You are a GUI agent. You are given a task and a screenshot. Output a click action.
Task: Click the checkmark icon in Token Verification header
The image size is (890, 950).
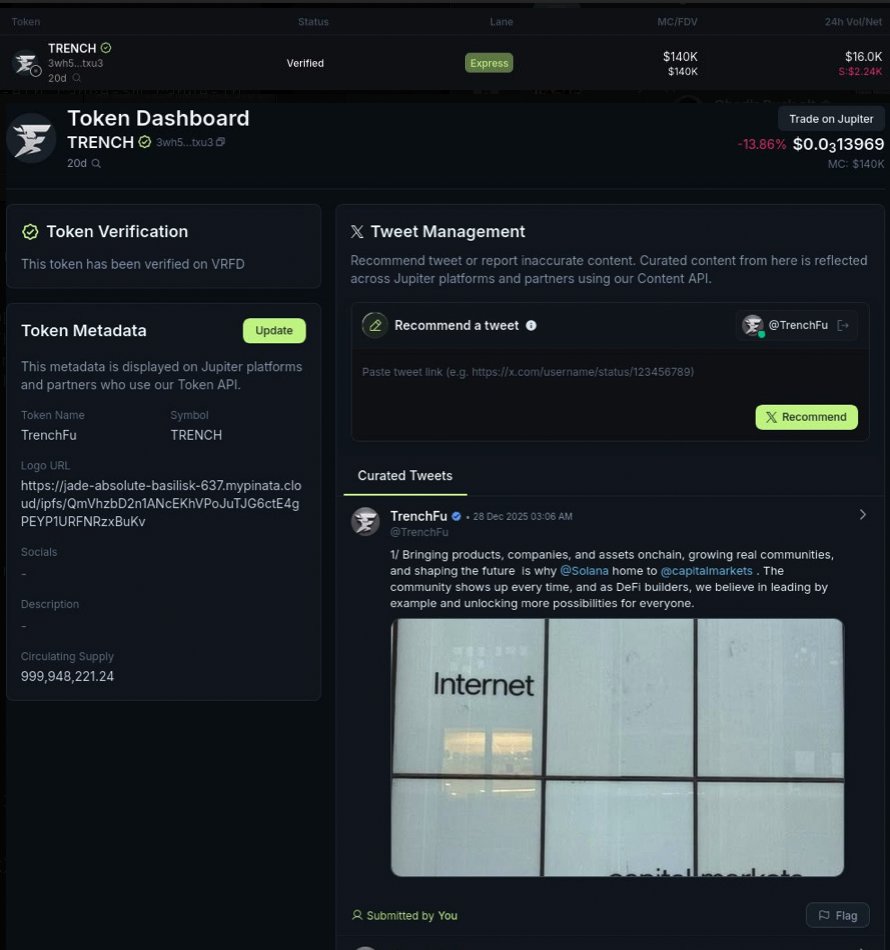(28, 231)
